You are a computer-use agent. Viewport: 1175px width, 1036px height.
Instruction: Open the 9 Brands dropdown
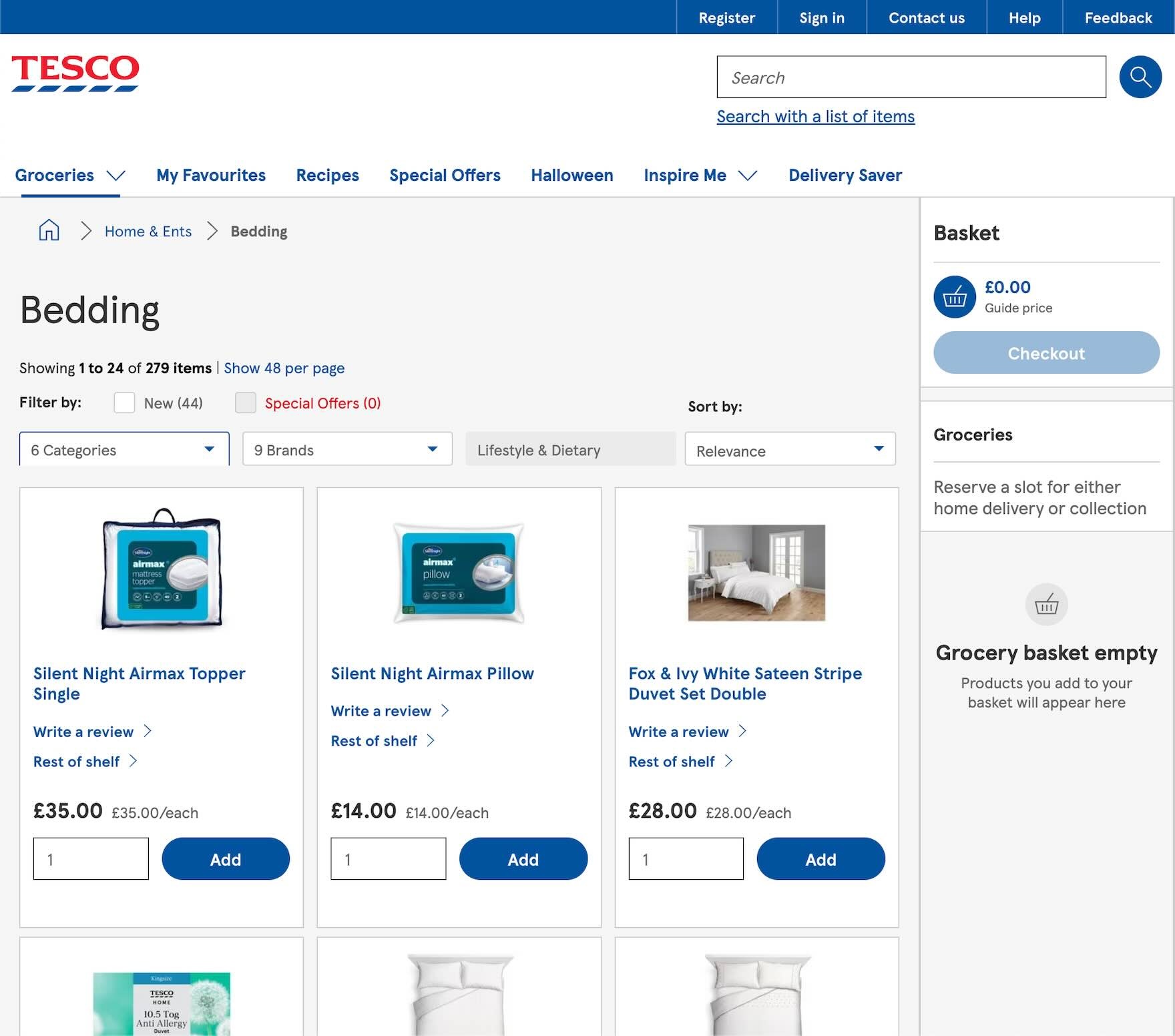(347, 449)
